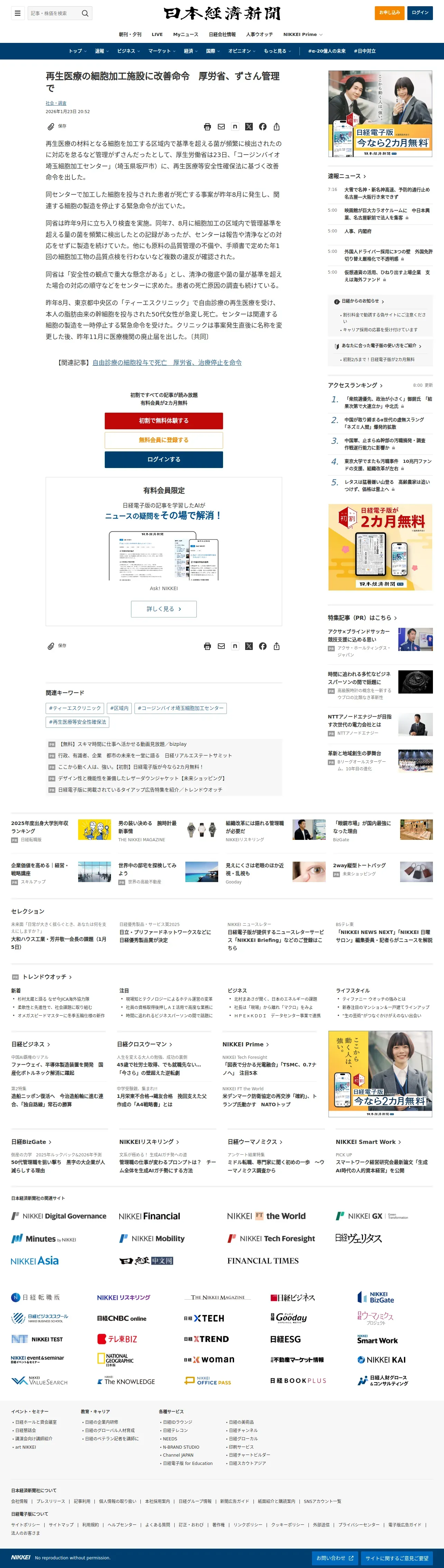Click the X icon below Ask! NIKKEI box
This screenshot has height=1568, width=444.
pyautogui.click(x=249, y=646)
